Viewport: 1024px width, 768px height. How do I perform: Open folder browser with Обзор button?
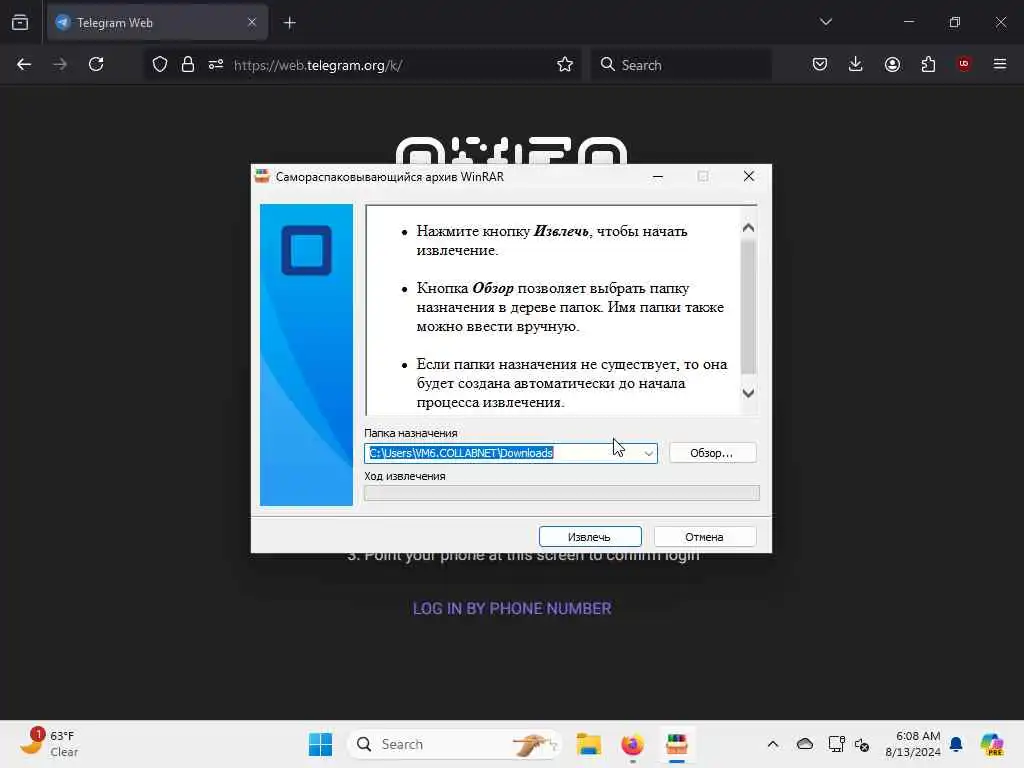(x=712, y=453)
